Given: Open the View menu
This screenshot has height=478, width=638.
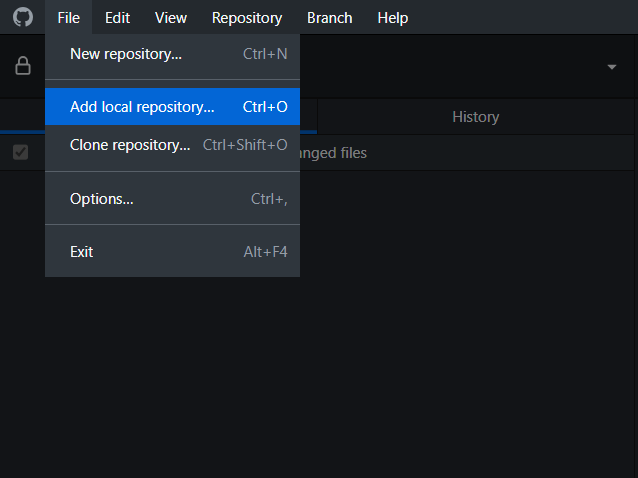Looking at the screenshot, I should [x=171, y=17].
